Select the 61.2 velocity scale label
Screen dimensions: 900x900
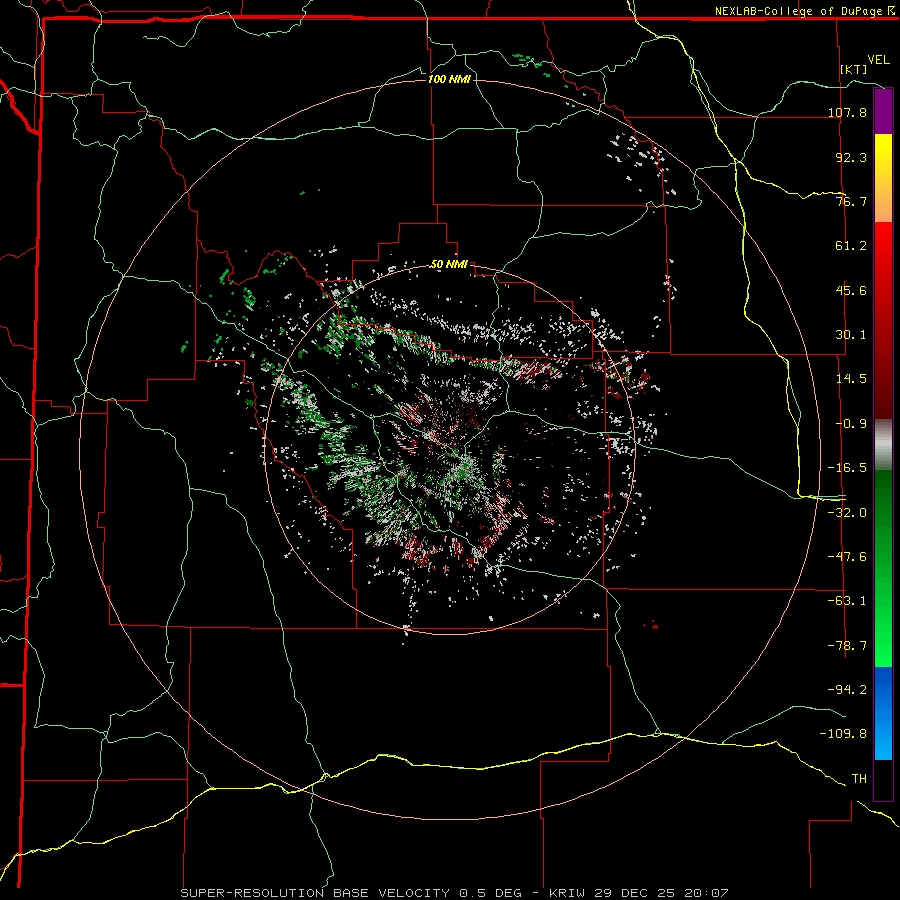coord(851,246)
